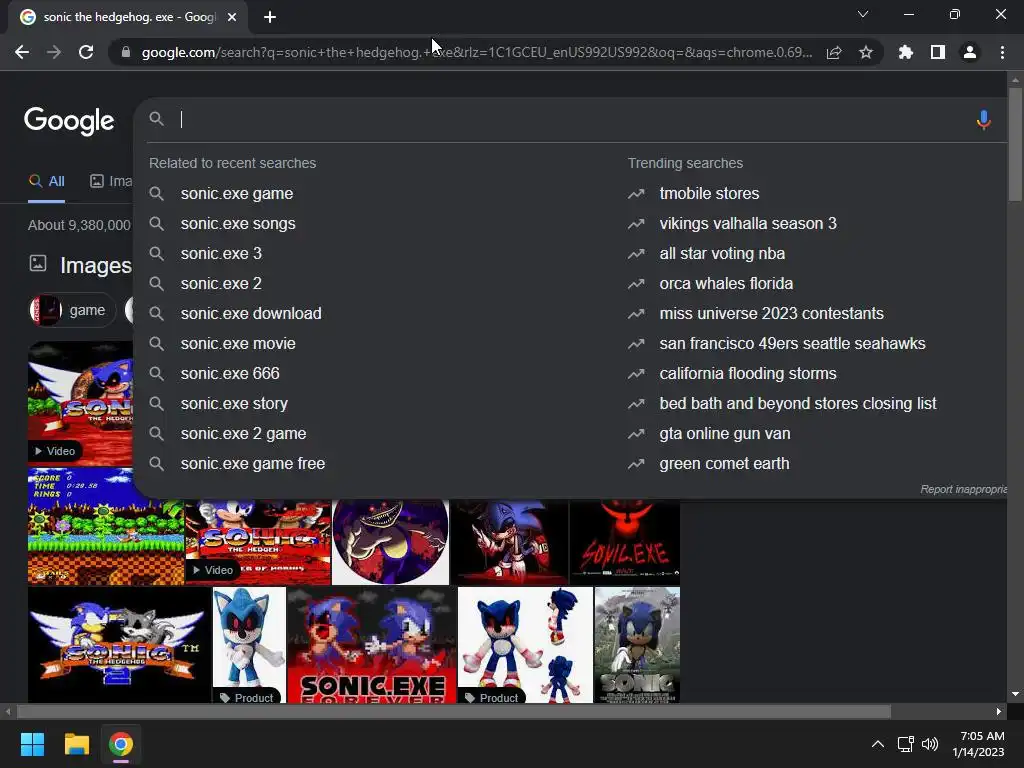Share this page icon in address bar
Image resolution: width=1024 pixels, height=768 pixels.
coord(834,52)
